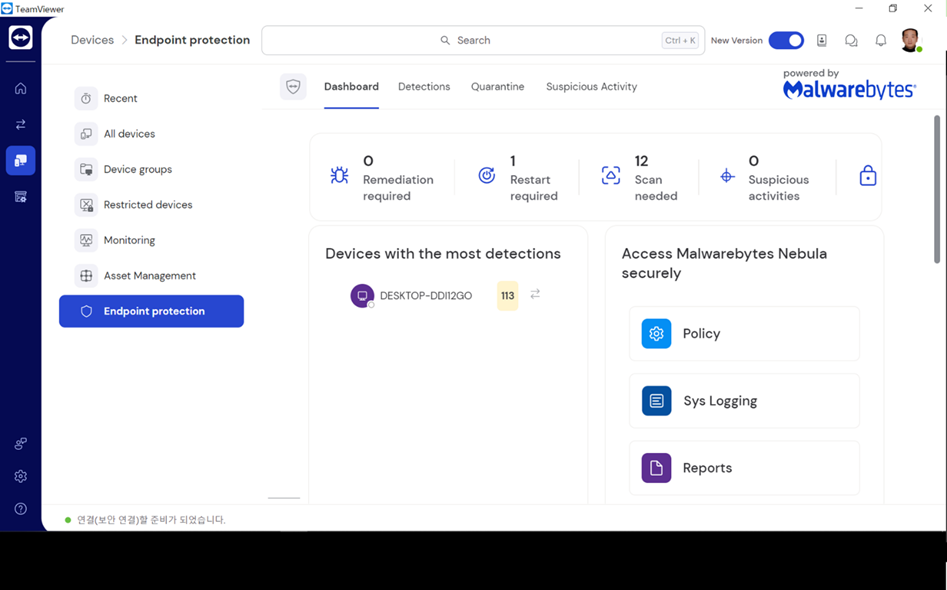Open All devices in the sidebar
947x590 pixels.
coord(152,134)
